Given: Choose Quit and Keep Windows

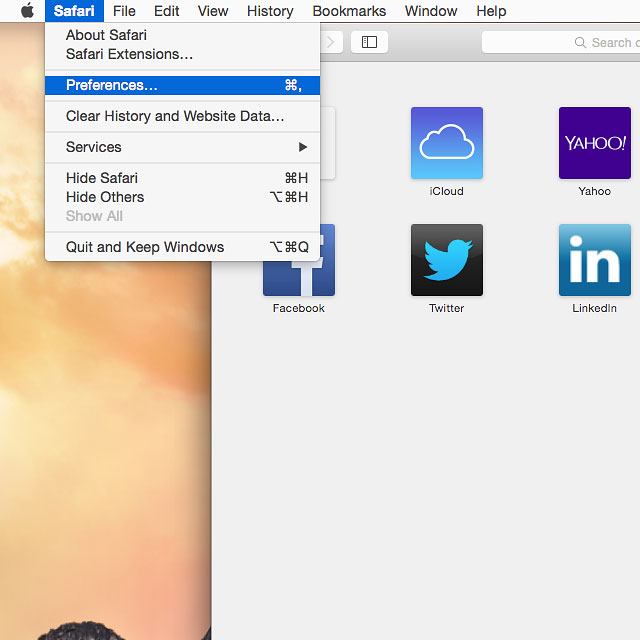Looking at the screenshot, I should click(182, 247).
